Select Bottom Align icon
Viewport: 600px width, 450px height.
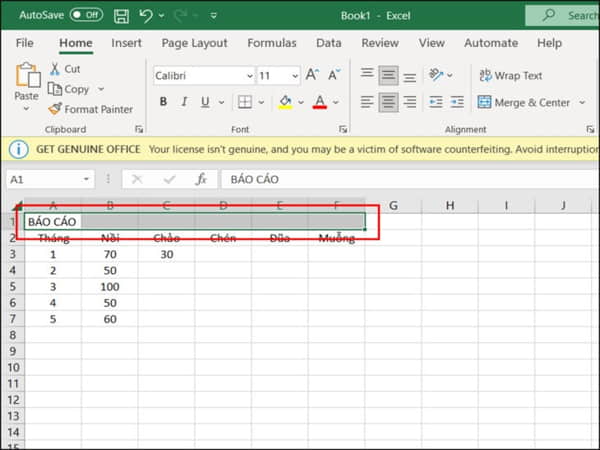point(410,76)
